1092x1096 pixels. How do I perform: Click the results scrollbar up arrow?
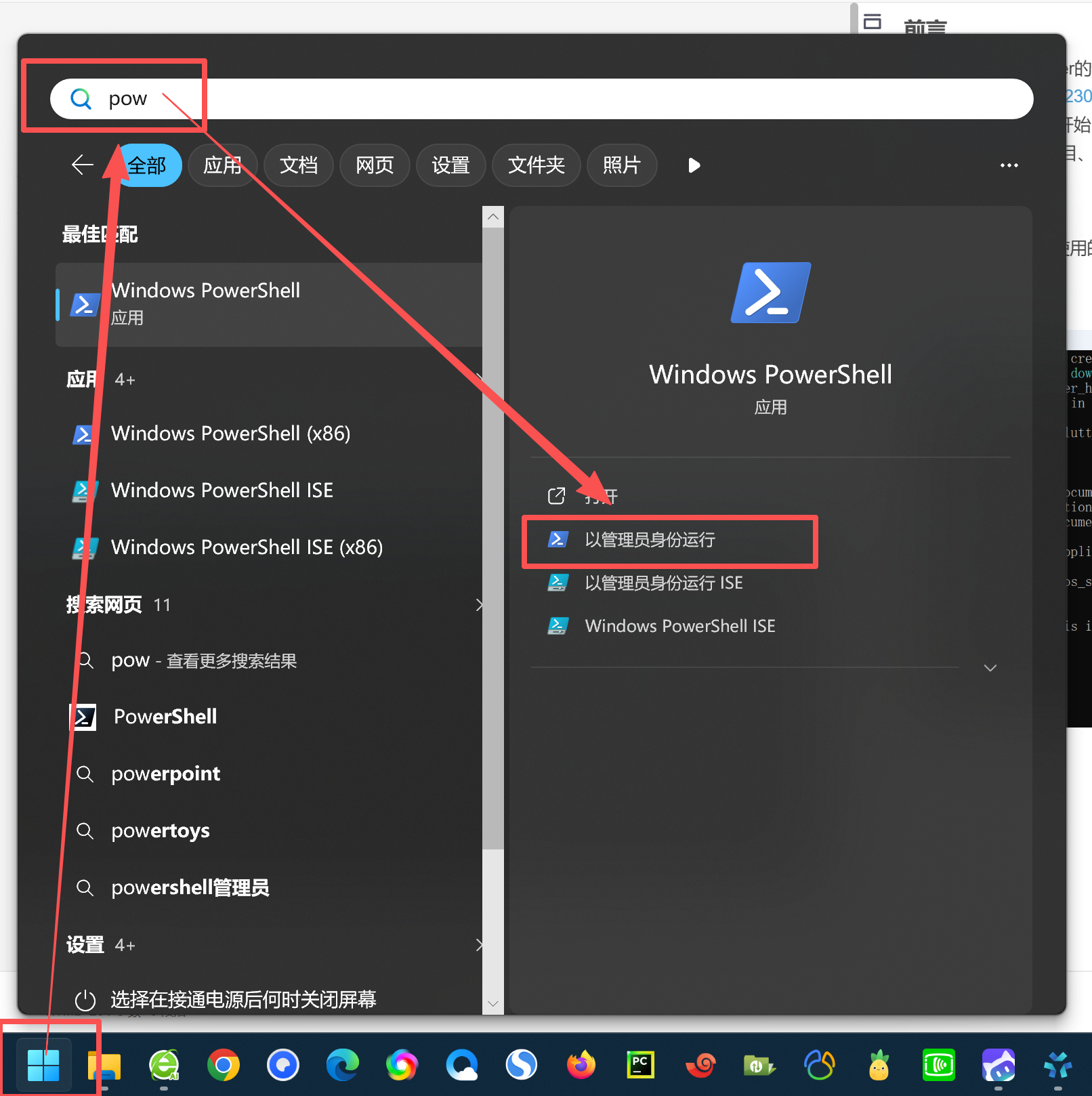(x=493, y=217)
